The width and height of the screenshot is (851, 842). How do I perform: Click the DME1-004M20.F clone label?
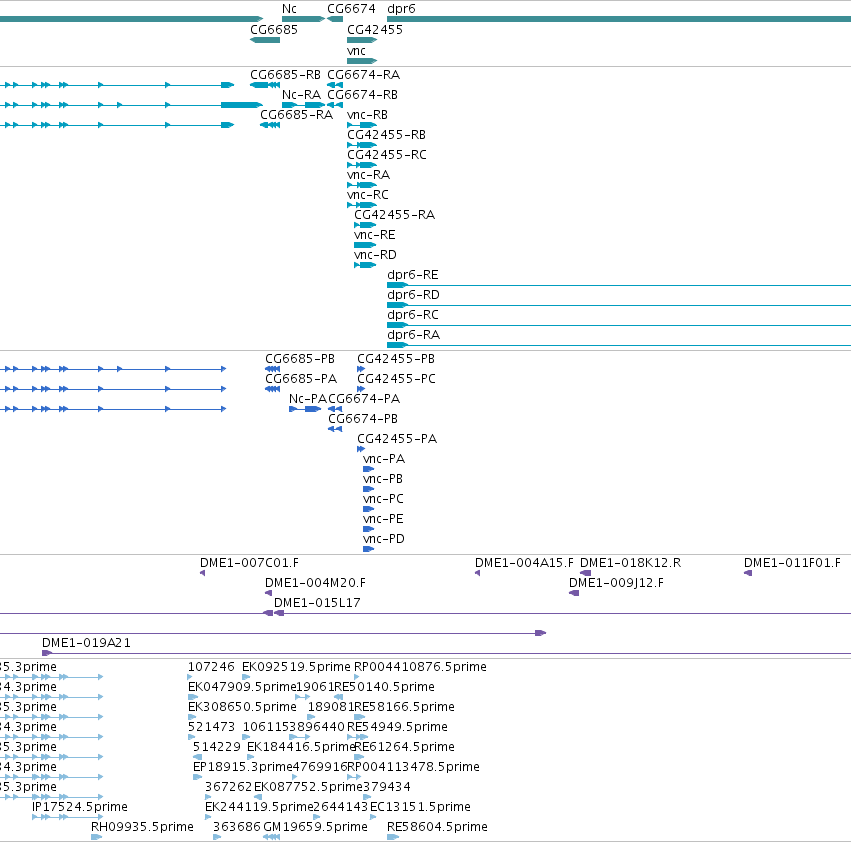(315, 583)
